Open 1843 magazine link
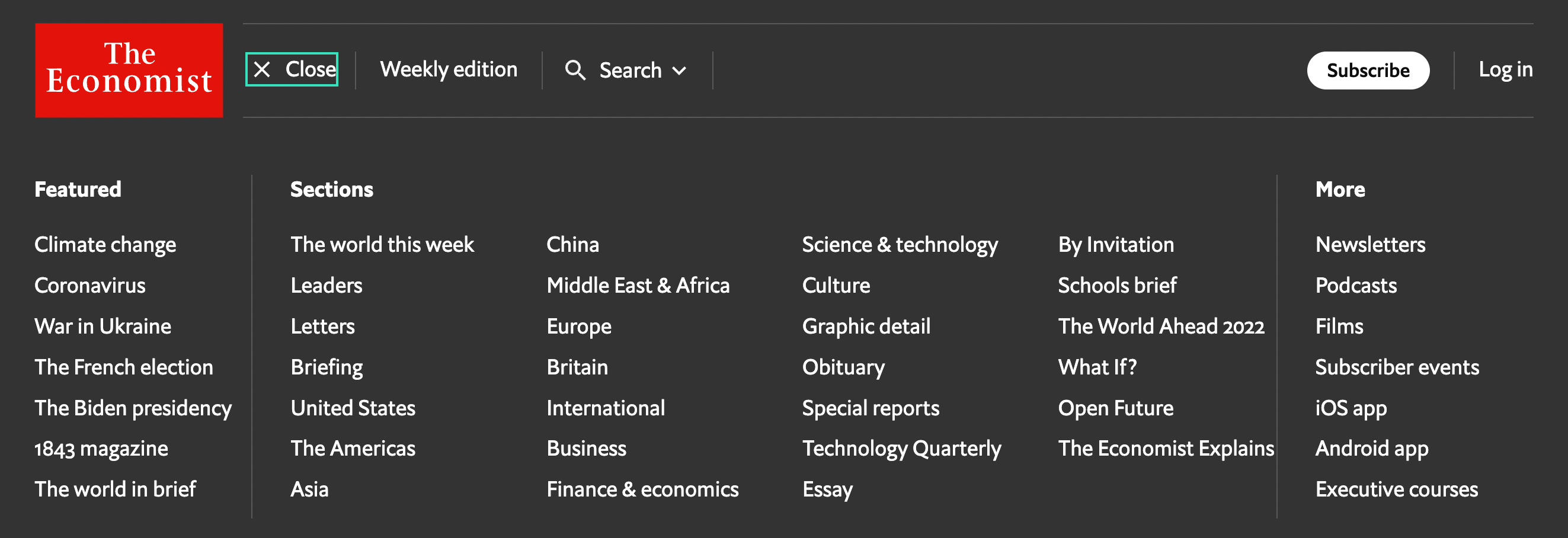Viewport: 1568px width, 538px height. pyautogui.click(x=101, y=449)
